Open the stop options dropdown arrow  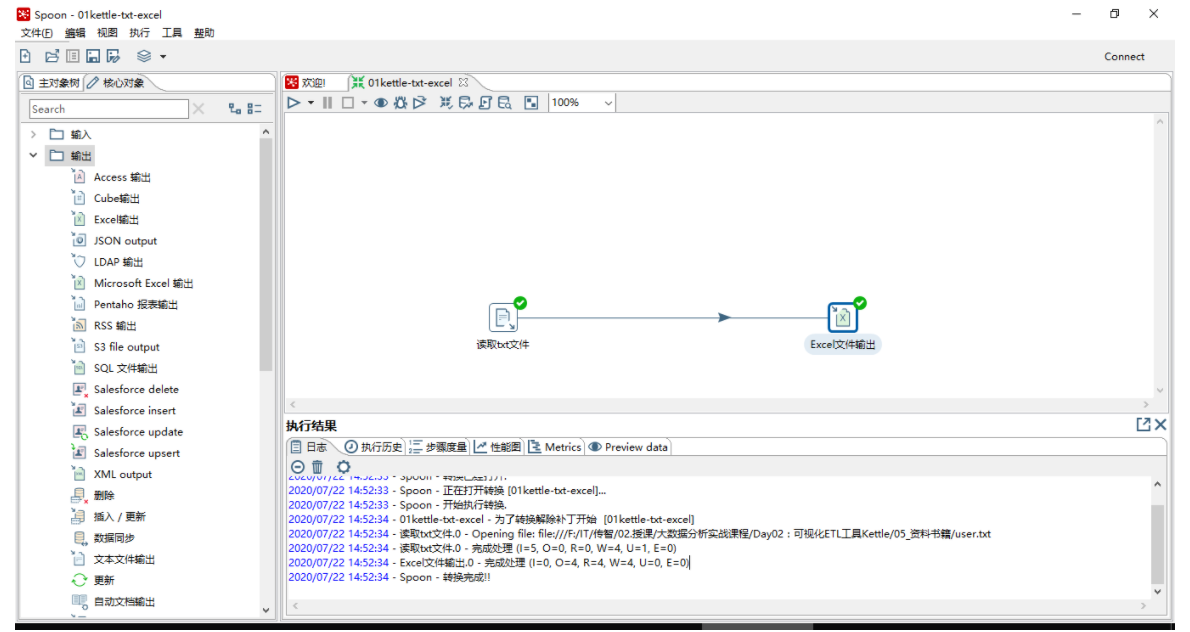point(364,103)
